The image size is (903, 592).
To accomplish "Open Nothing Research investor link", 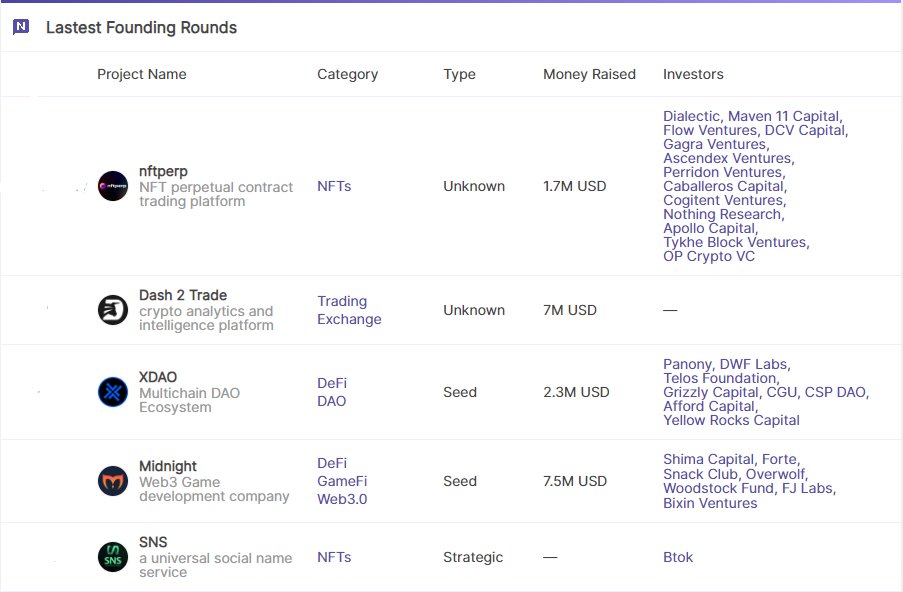I will [x=722, y=214].
